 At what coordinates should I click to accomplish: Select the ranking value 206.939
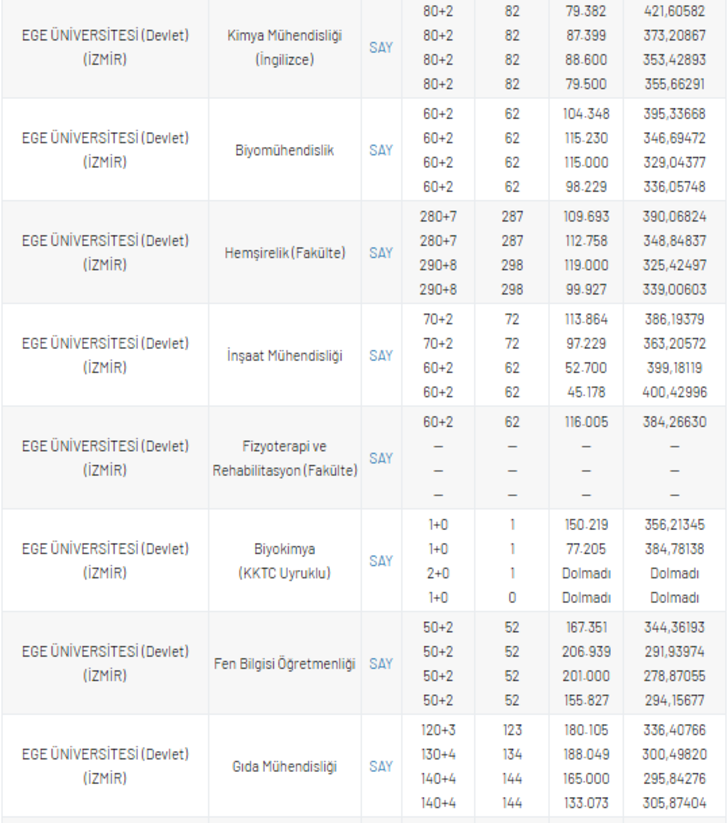coord(586,652)
